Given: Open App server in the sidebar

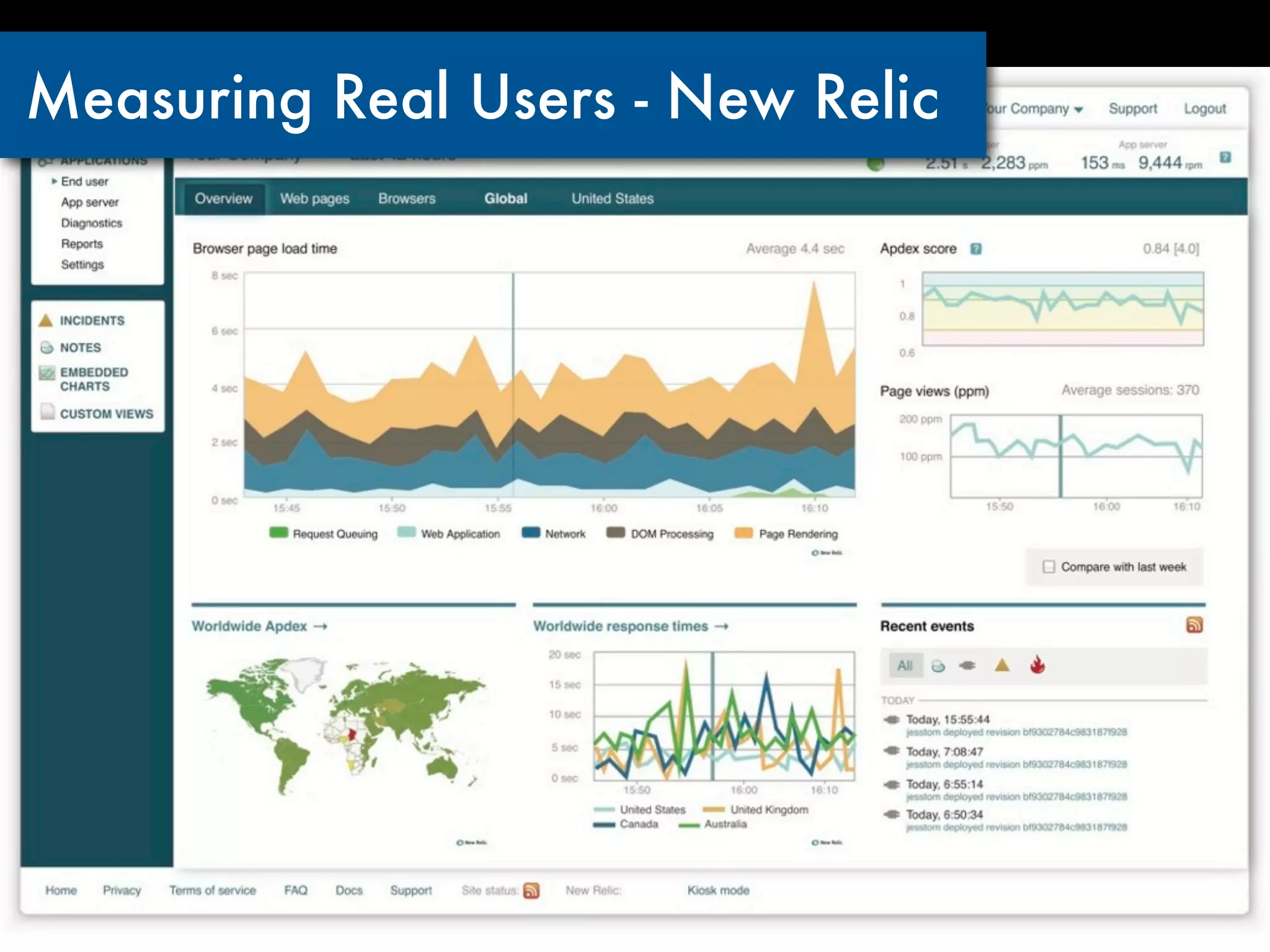Looking at the screenshot, I should (90, 202).
